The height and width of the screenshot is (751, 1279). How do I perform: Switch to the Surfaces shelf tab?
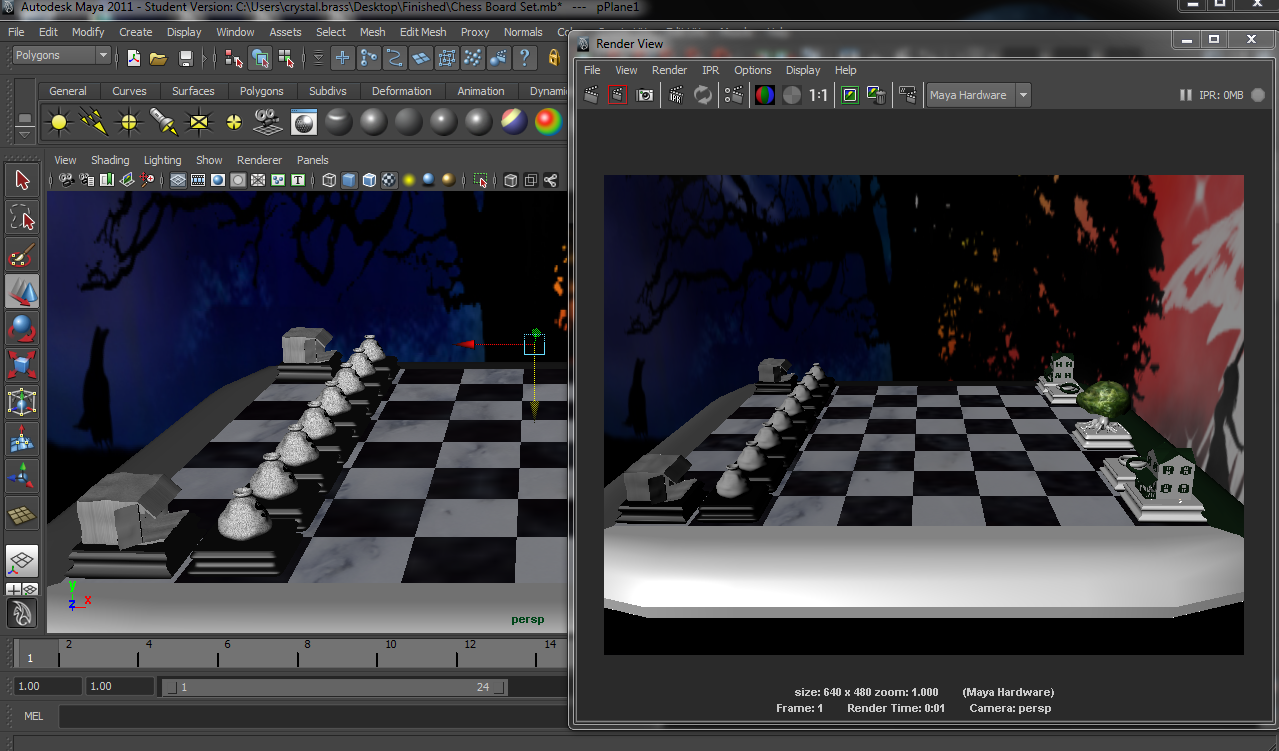click(x=193, y=91)
